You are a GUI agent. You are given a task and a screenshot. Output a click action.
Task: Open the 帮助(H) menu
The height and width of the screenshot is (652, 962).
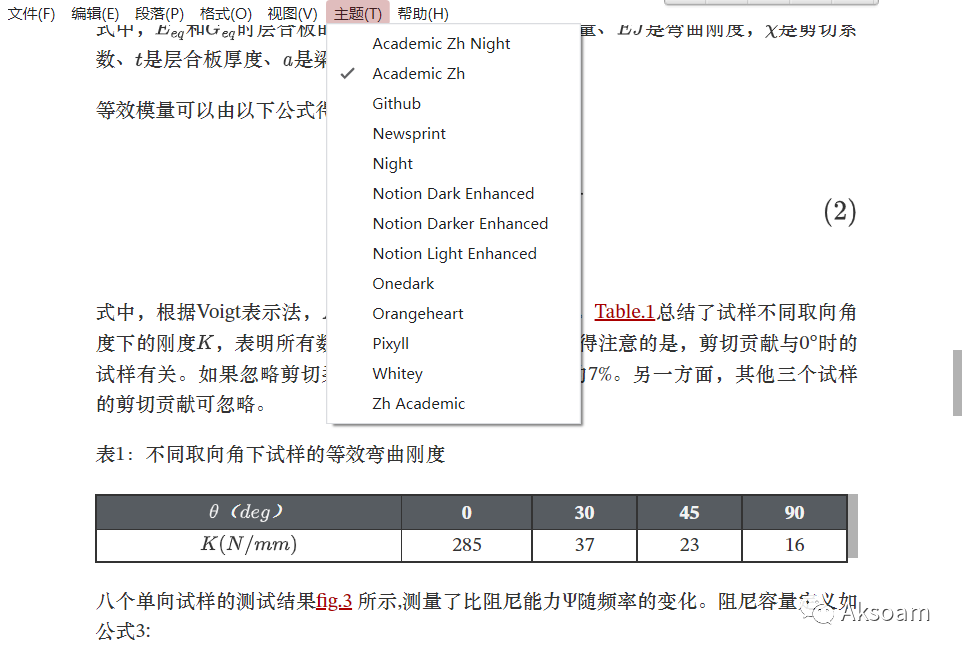[x=420, y=14]
